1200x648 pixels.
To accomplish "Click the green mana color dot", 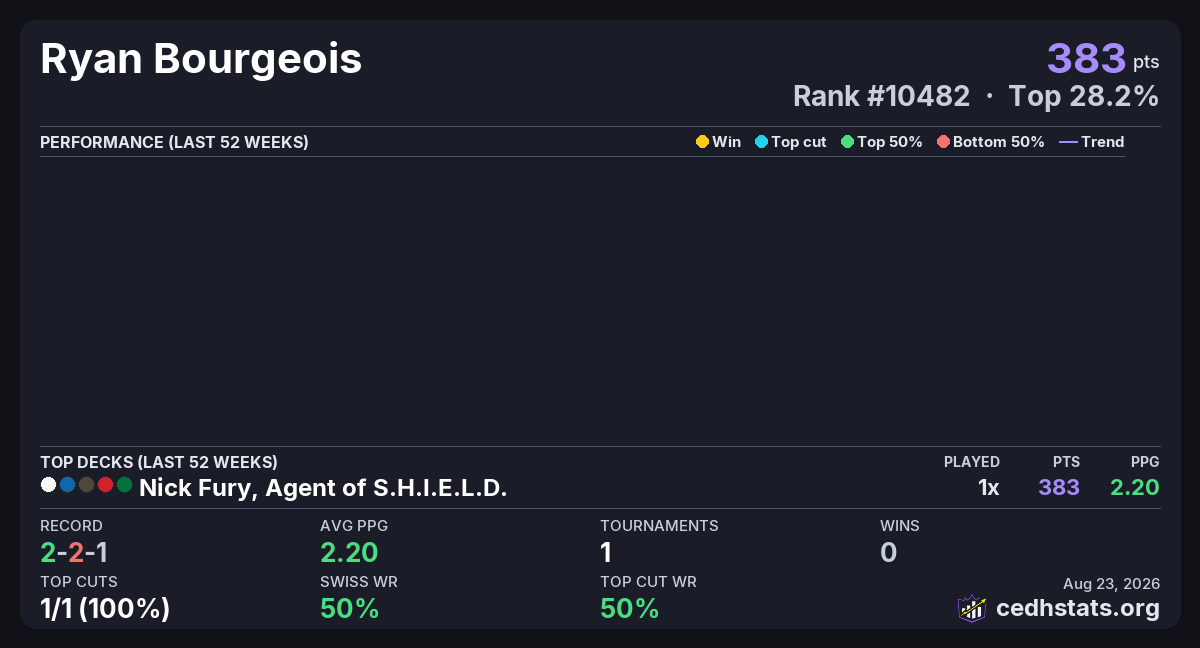I will click(124, 485).
